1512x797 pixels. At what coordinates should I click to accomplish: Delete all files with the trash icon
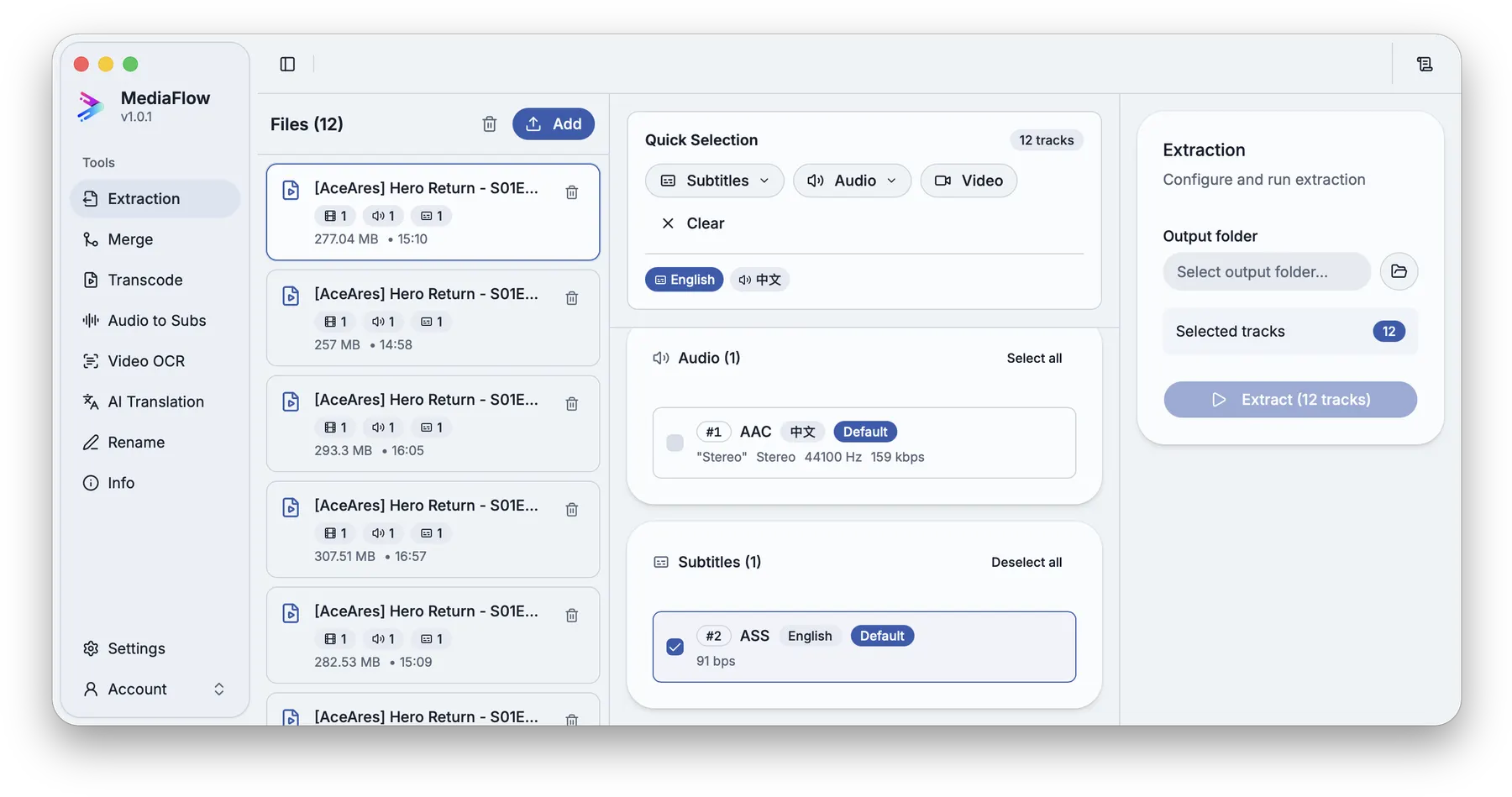[x=490, y=124]
